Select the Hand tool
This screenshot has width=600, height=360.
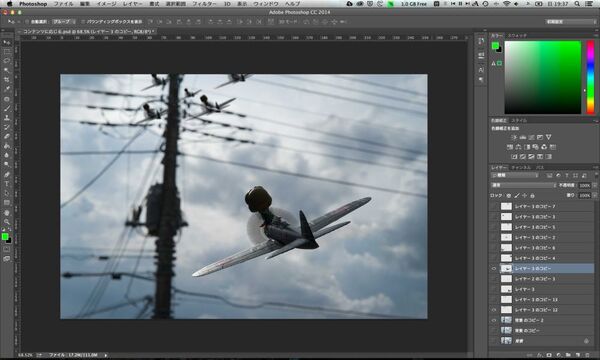point(7,212)
